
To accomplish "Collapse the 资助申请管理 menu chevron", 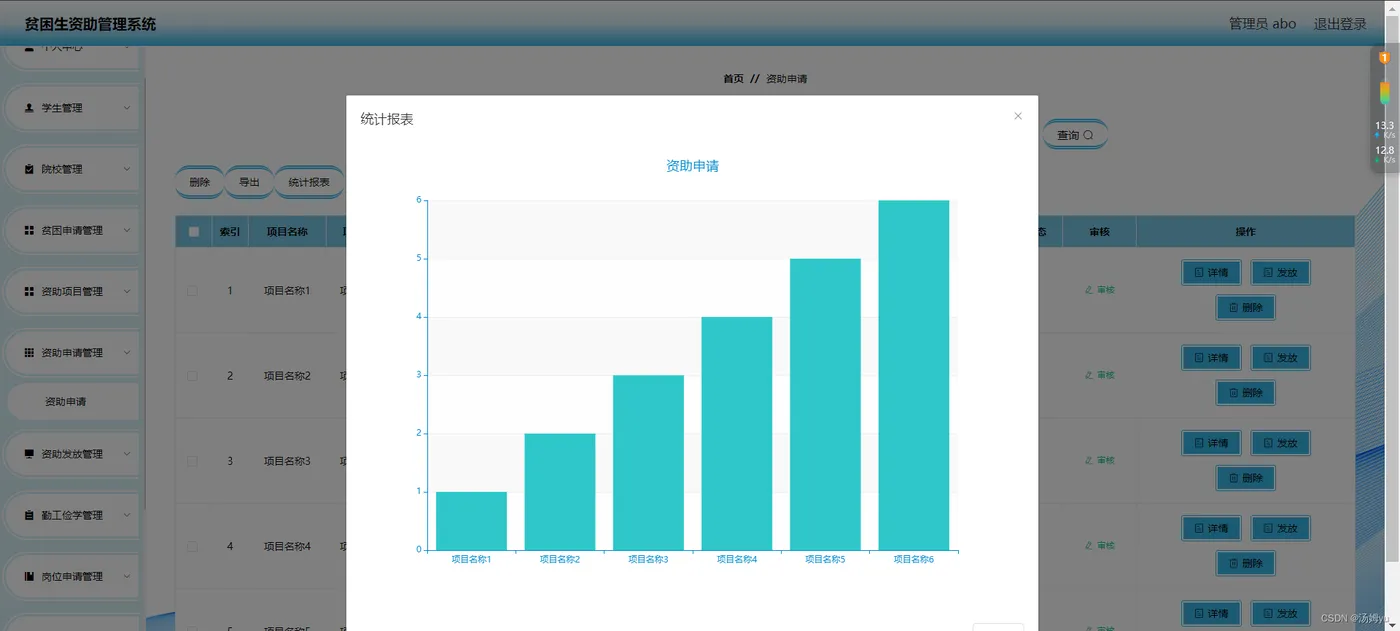I will (126, 352).
